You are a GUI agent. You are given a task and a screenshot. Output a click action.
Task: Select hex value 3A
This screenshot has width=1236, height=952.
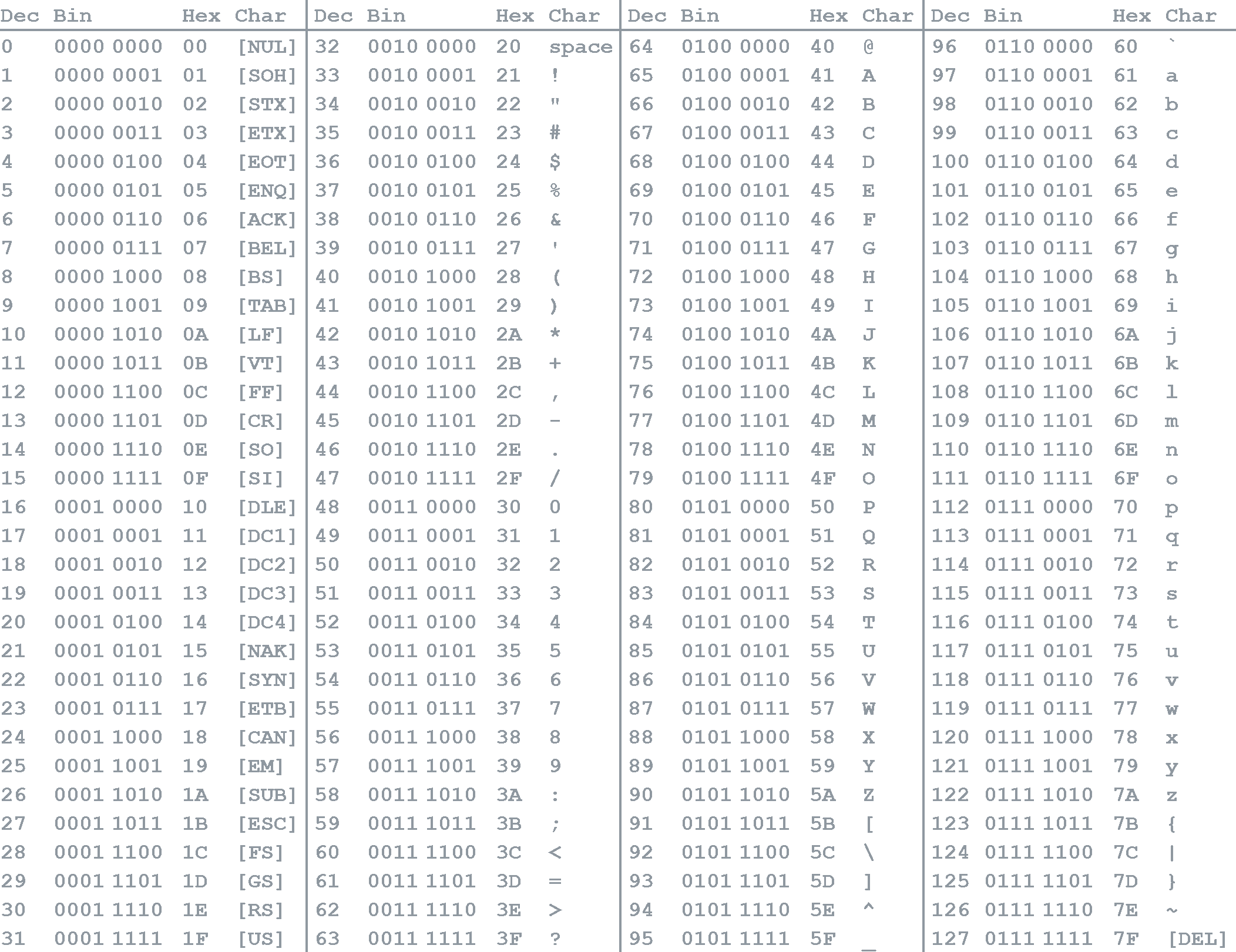(x=509, y=795)
